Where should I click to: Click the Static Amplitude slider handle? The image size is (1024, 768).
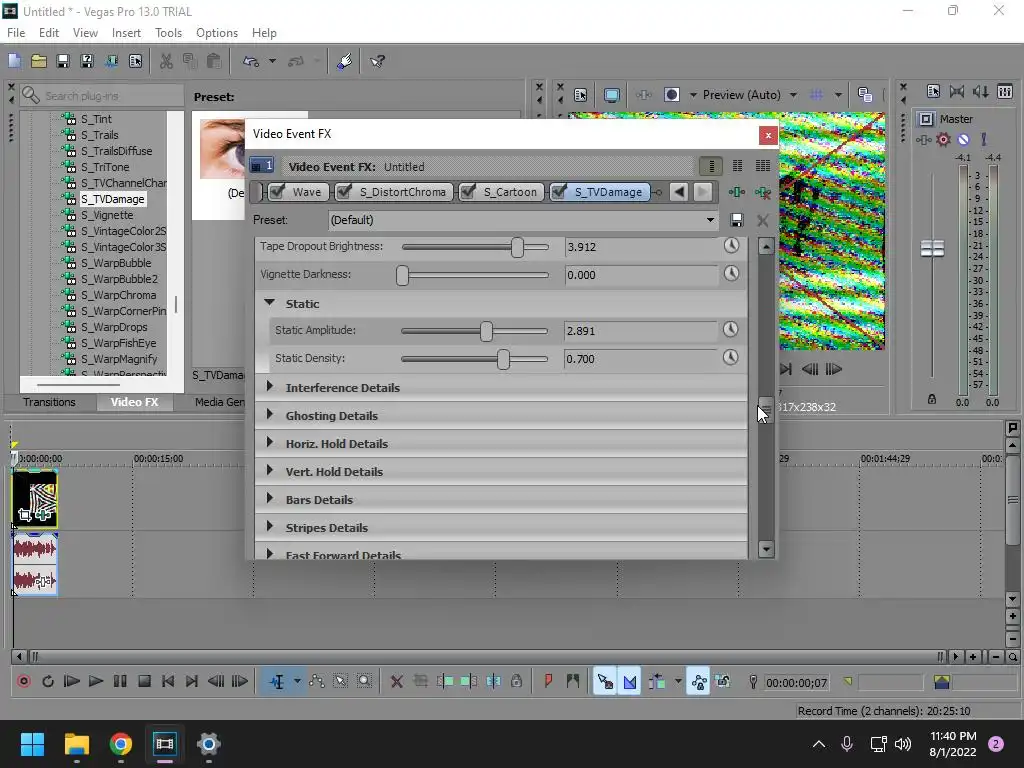[x=486, y=331]
